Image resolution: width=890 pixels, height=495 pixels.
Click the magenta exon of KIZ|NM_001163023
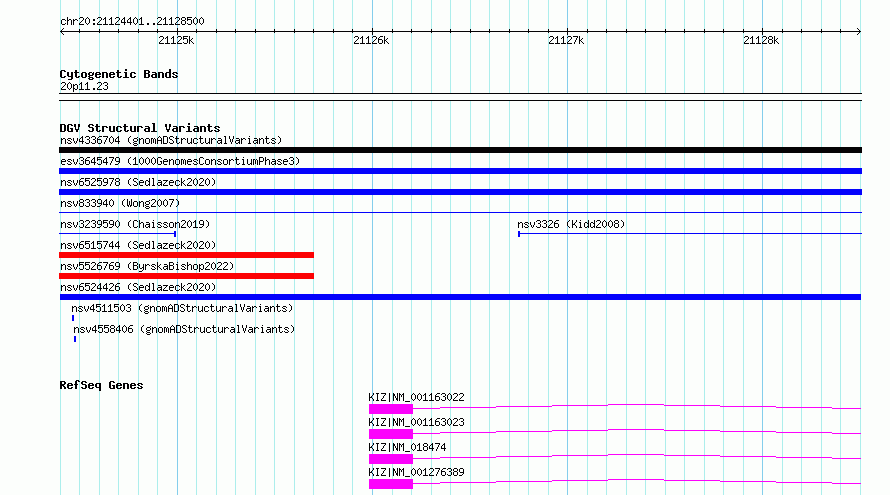click(x=391, y=434)
